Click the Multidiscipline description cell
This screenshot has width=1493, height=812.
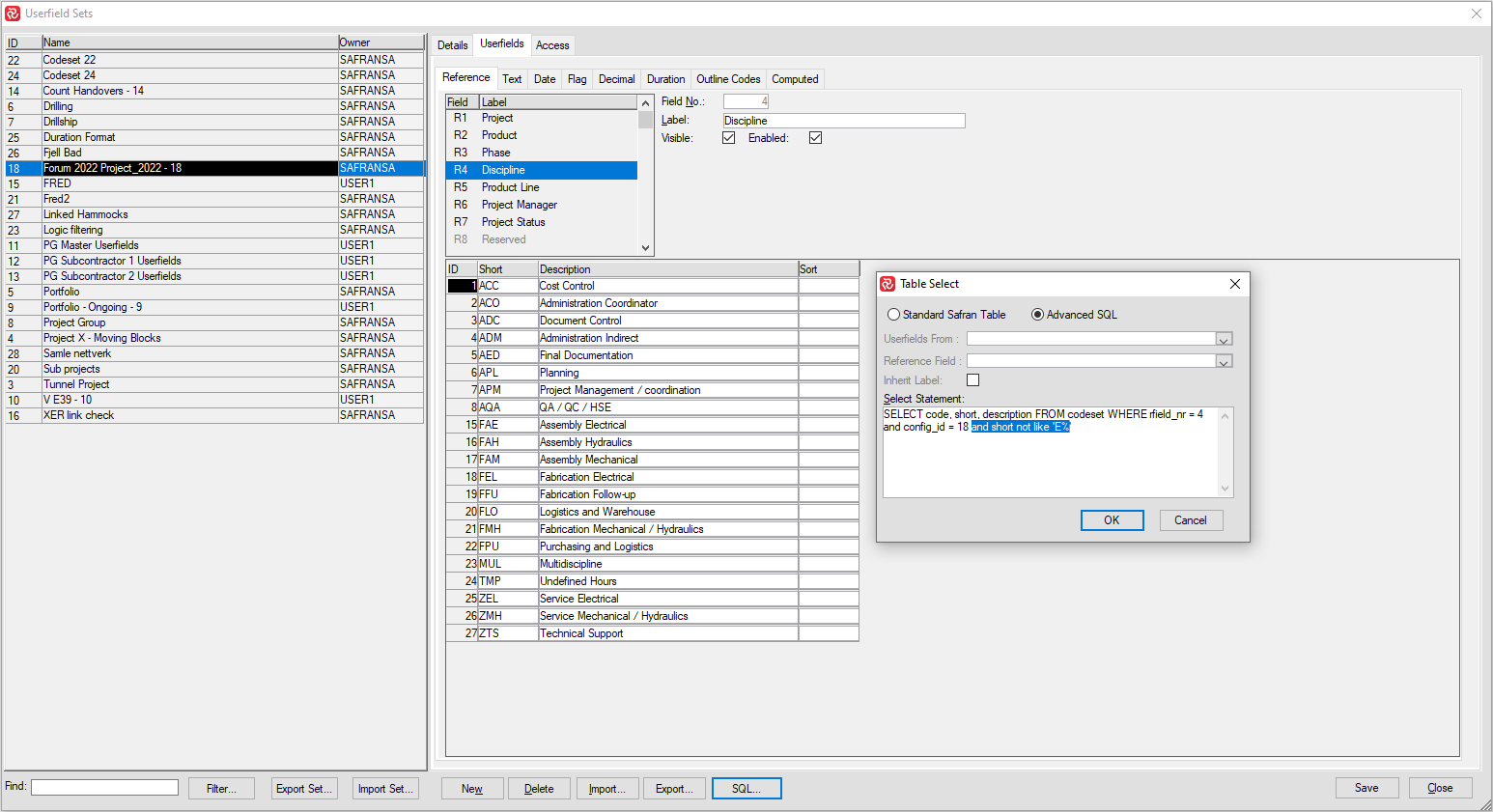point(667,564)
